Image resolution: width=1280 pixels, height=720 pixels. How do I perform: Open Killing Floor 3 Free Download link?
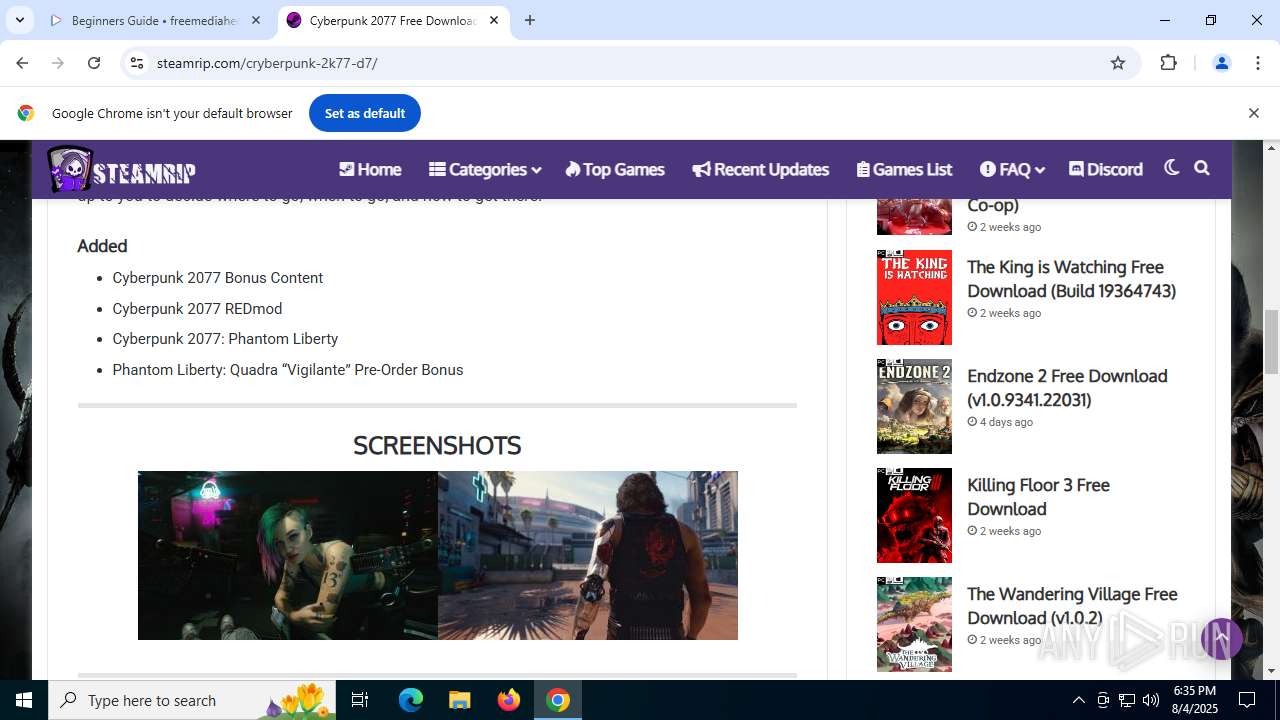pyautogui.click(x=1038, y=497)
